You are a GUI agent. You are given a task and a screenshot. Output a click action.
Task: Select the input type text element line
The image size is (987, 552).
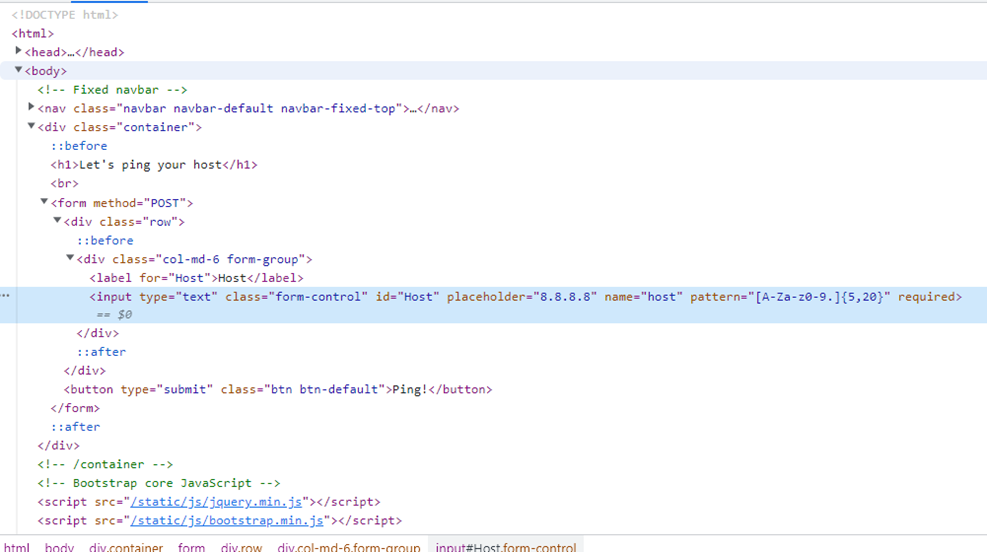(526, 296)
